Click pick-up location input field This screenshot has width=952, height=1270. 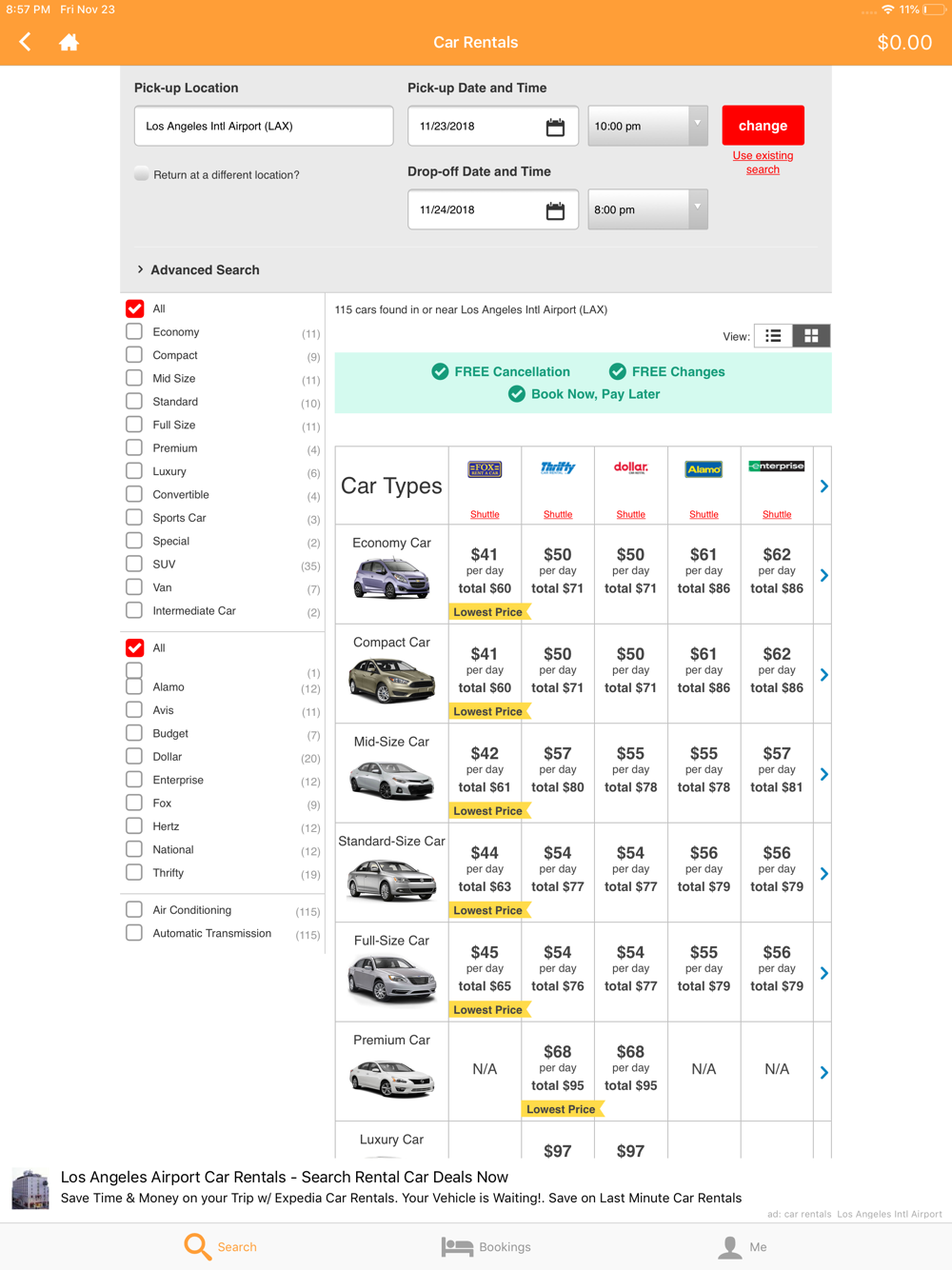pyautogui.click(x=264, y=126)
